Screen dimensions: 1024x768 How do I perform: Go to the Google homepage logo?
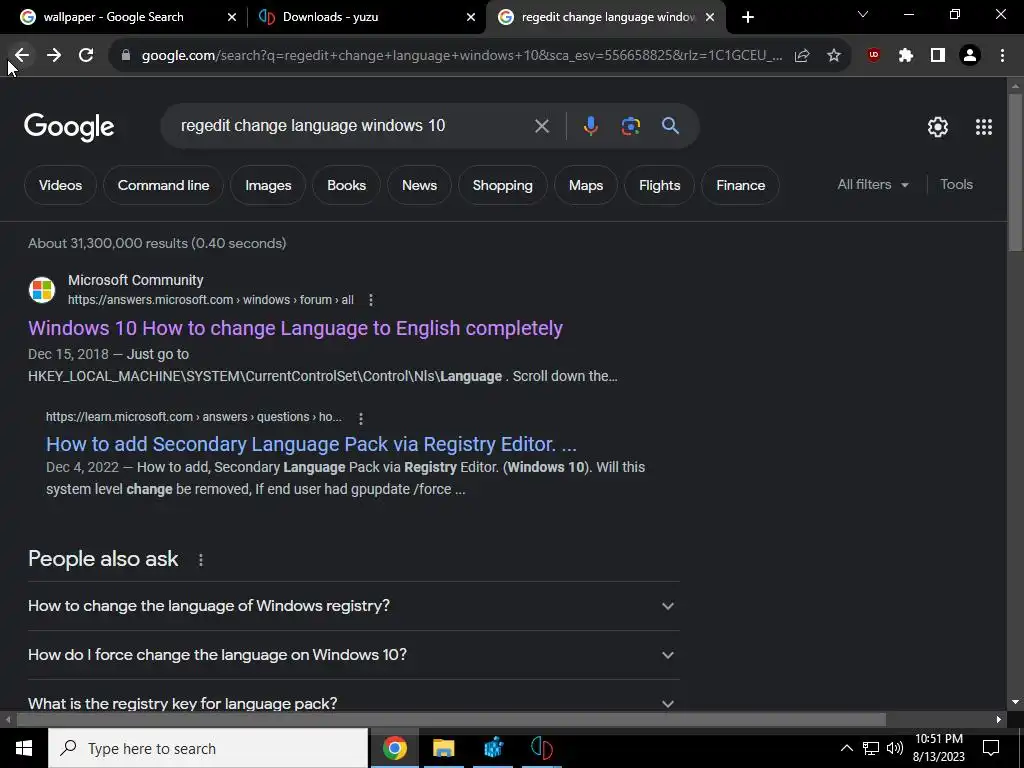click(x=69, y=127)
